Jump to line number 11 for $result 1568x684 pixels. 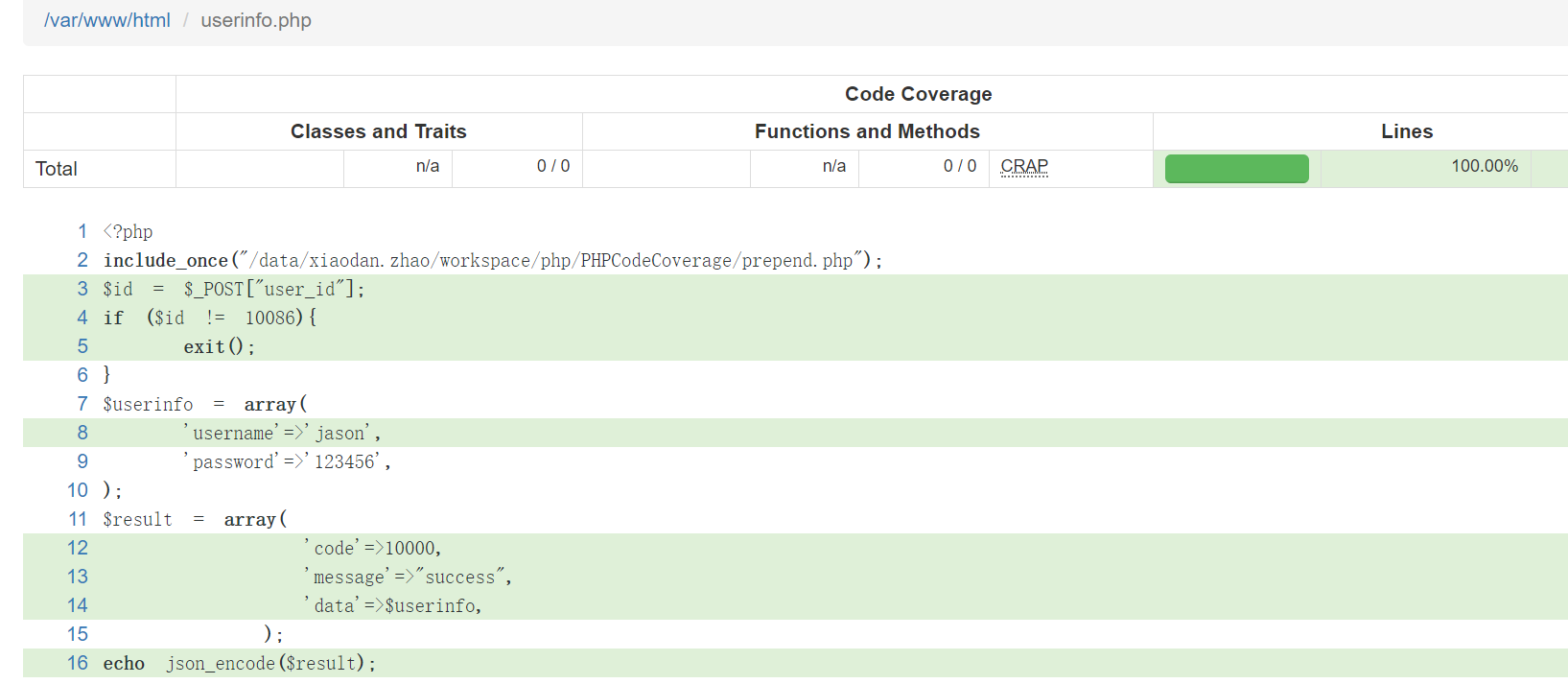click(78, 519)
